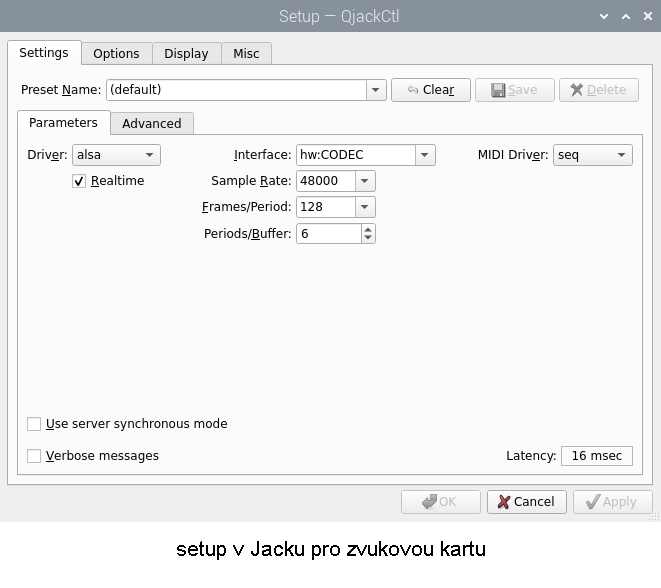Click the Driver: label
Viewport: 661px width, 588px height.
(47, 155)
